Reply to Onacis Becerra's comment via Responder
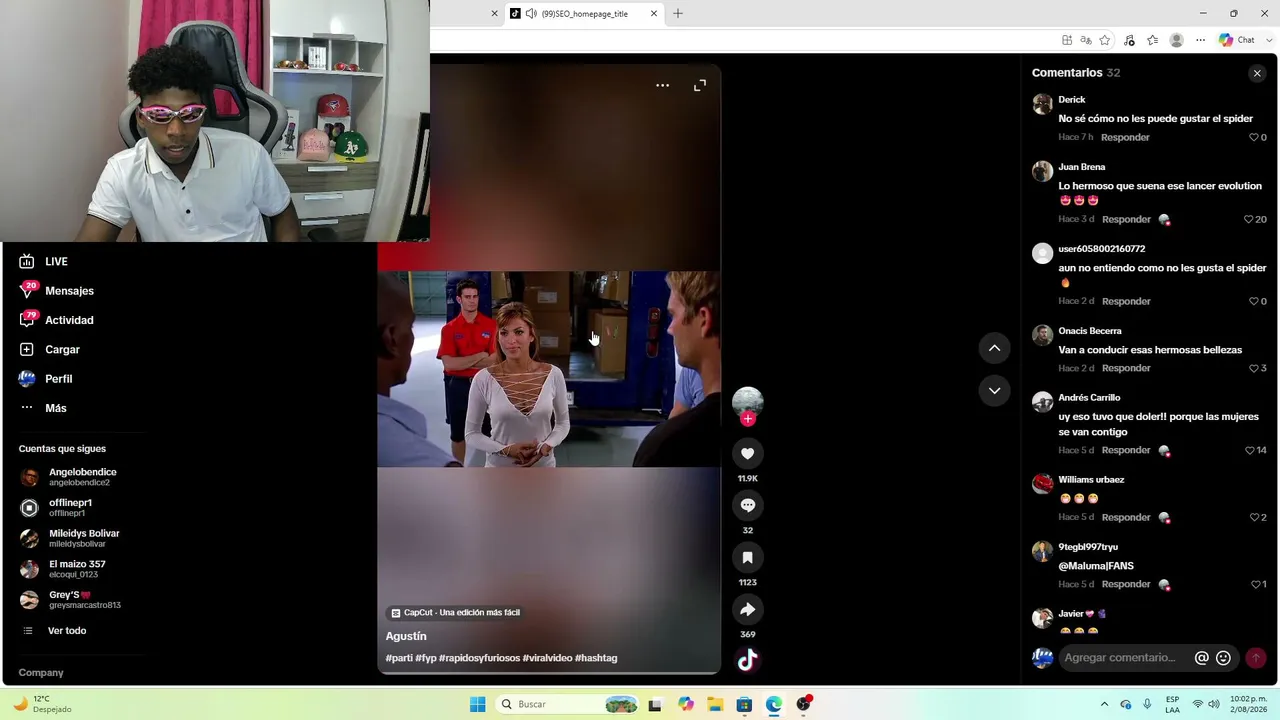The image size is (1280, 720). [x=1125, y=368]
